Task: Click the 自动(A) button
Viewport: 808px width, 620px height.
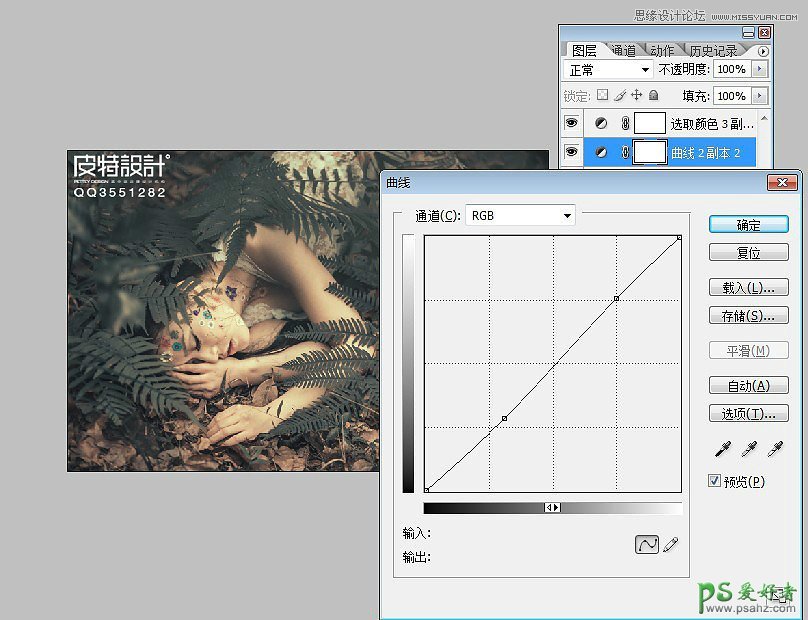Action: (748, 386)
